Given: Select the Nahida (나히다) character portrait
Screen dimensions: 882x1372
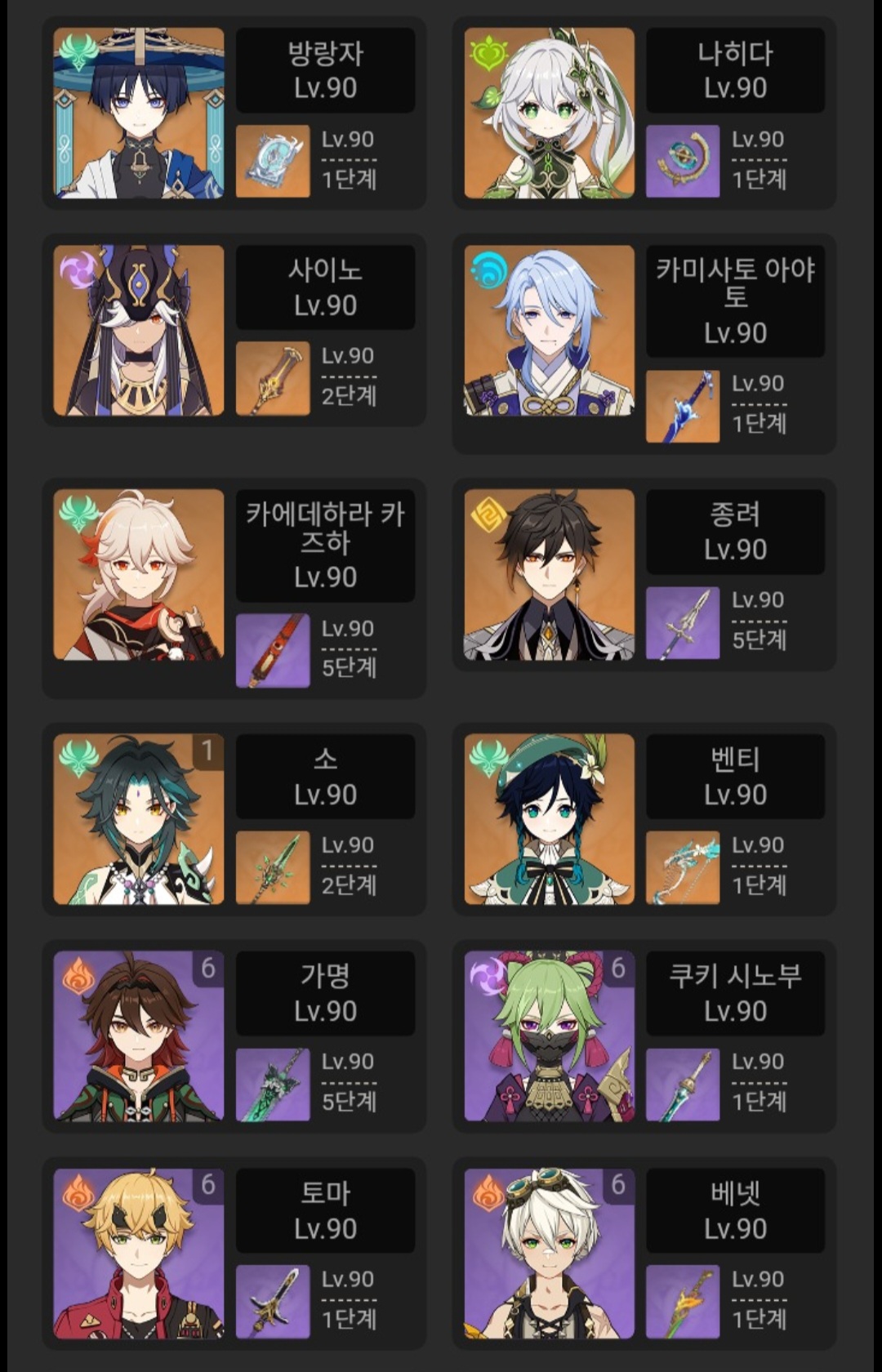Looking at the screenshot, I should click(550, 113).
